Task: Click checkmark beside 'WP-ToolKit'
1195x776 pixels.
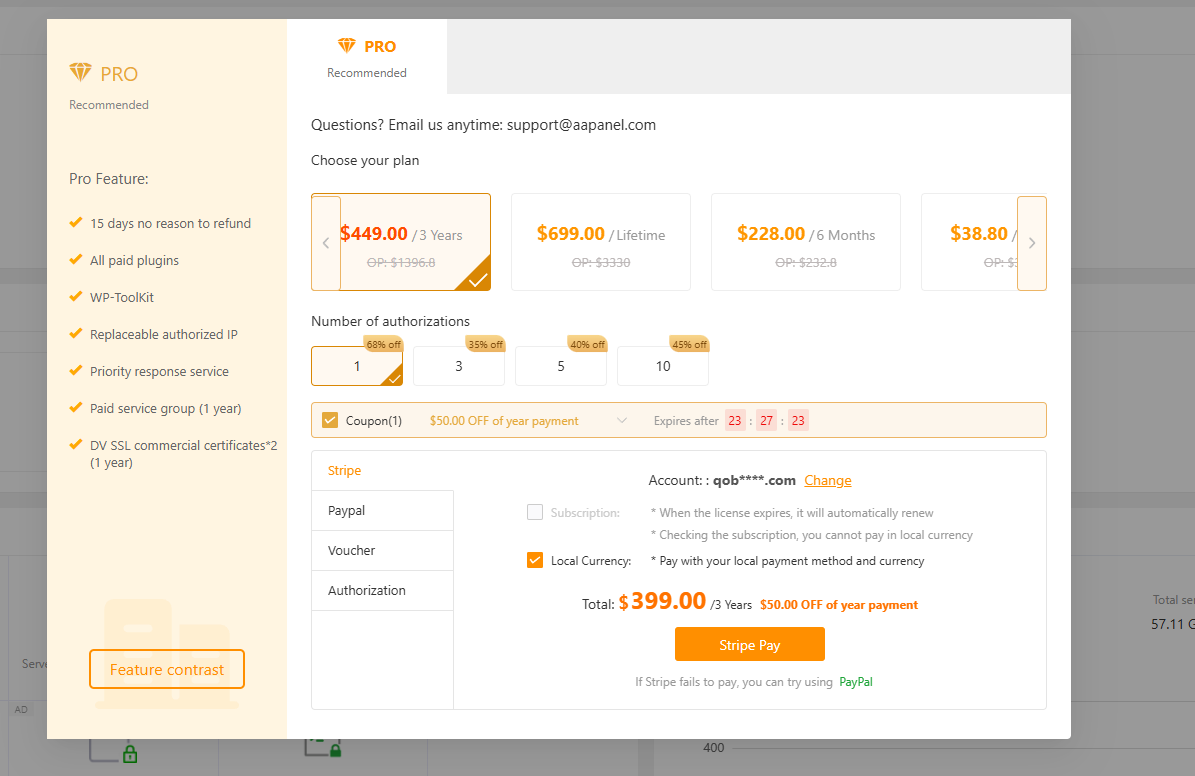Action: [x=75, y=297]
